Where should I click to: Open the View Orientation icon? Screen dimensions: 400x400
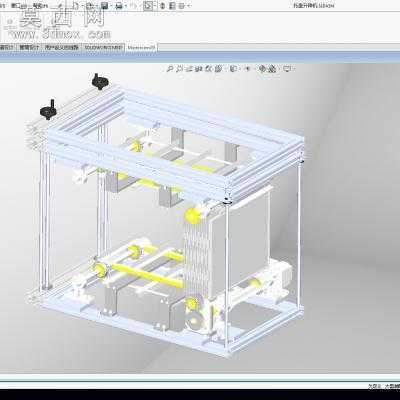tap(218, 69)
